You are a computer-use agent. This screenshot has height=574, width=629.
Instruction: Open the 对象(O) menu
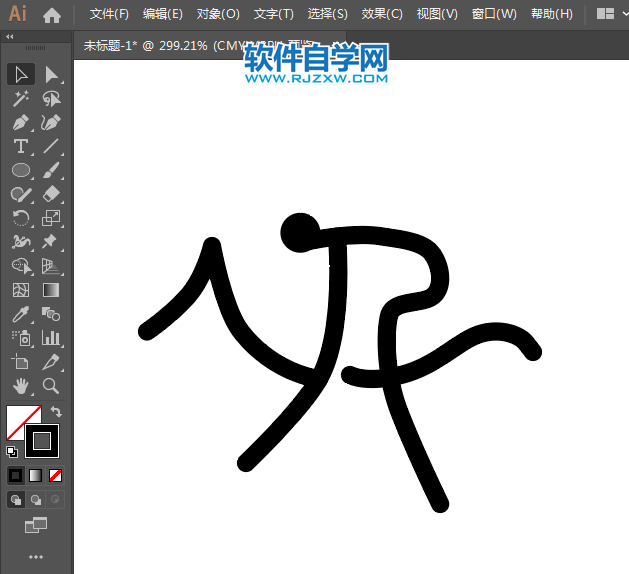tap(218, 14)
